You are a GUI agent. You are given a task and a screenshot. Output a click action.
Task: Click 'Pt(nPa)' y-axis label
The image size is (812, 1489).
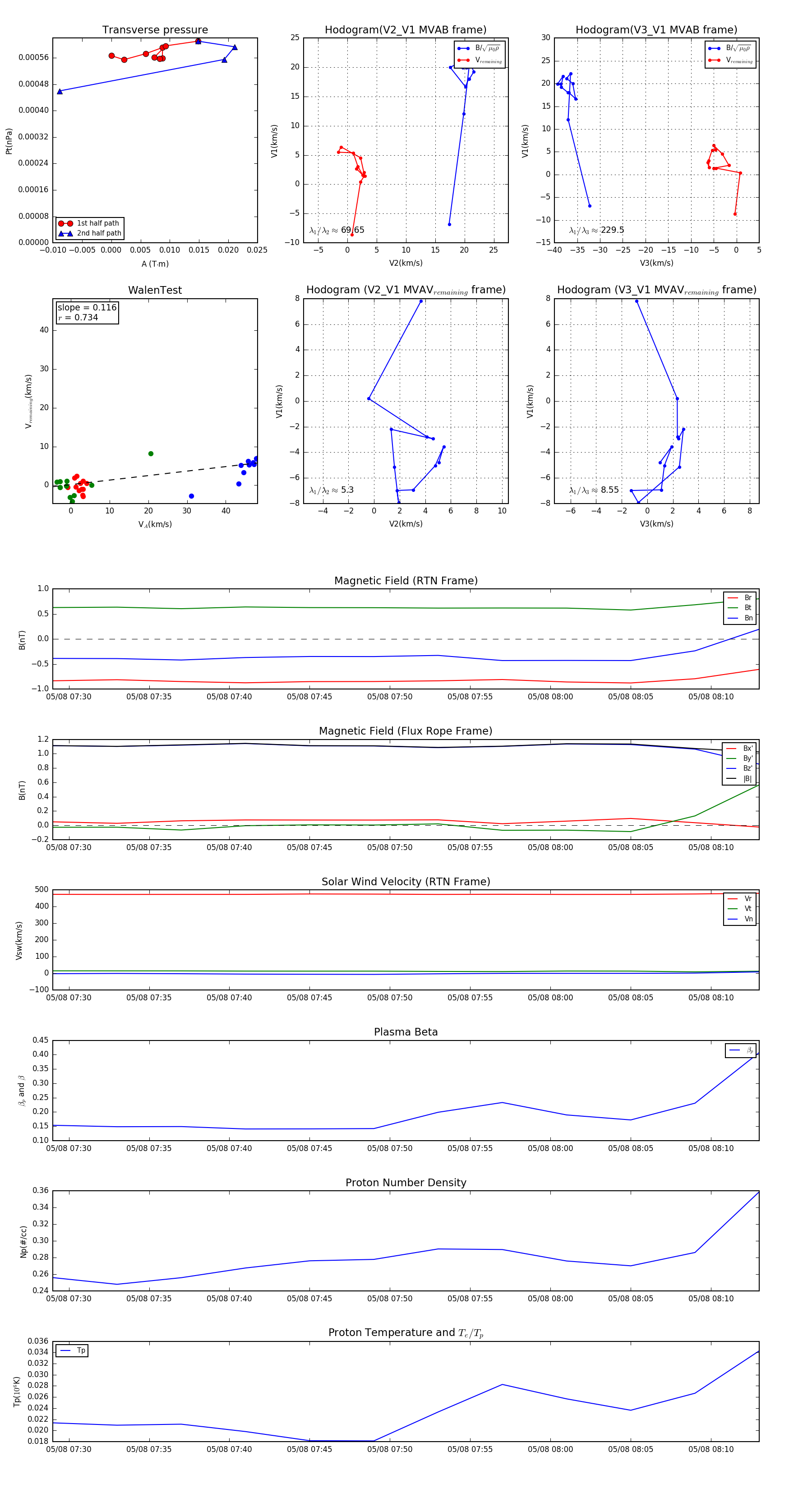9,141
